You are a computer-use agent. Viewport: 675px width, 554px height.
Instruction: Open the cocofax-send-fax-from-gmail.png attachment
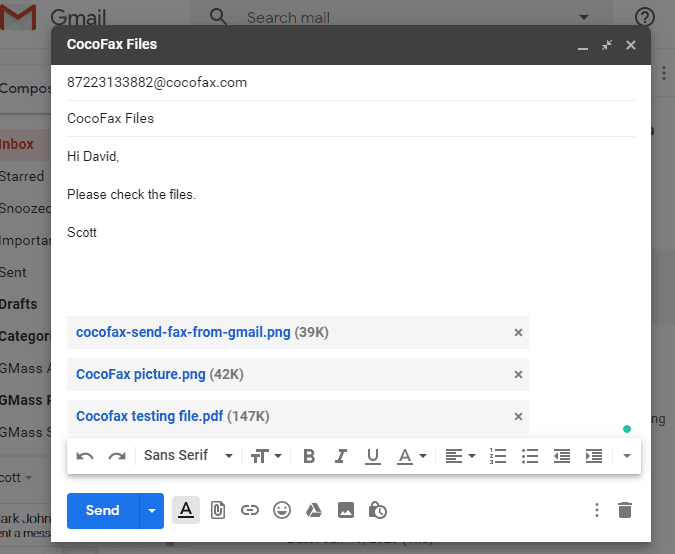(x=184, y=332)
